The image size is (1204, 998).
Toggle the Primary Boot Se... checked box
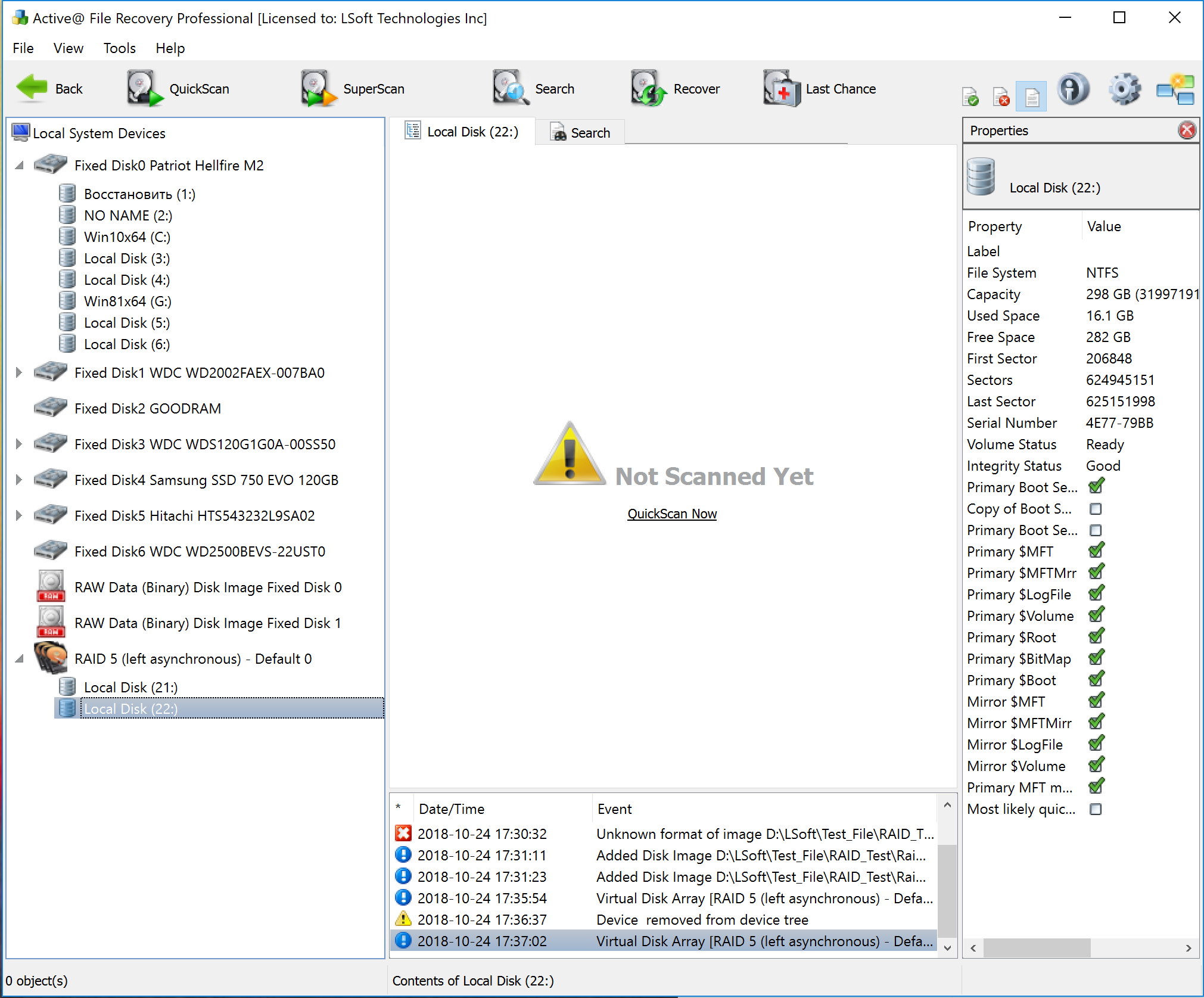pyautogui.click(x=1096, y=486)
